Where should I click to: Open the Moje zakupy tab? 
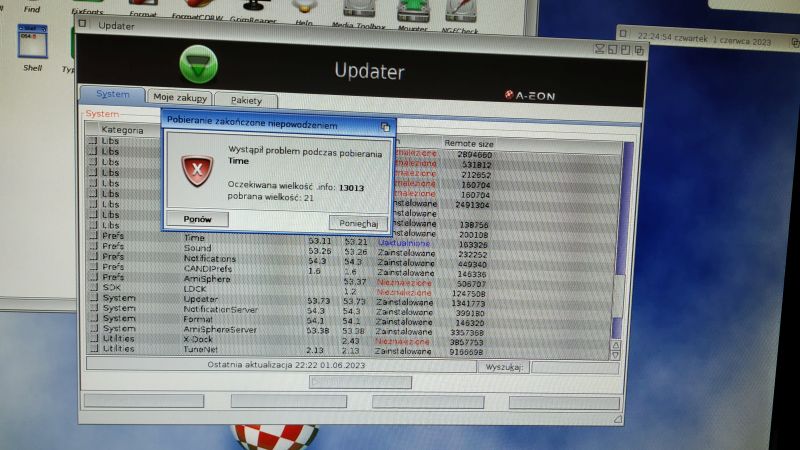(x=180, y=97)
